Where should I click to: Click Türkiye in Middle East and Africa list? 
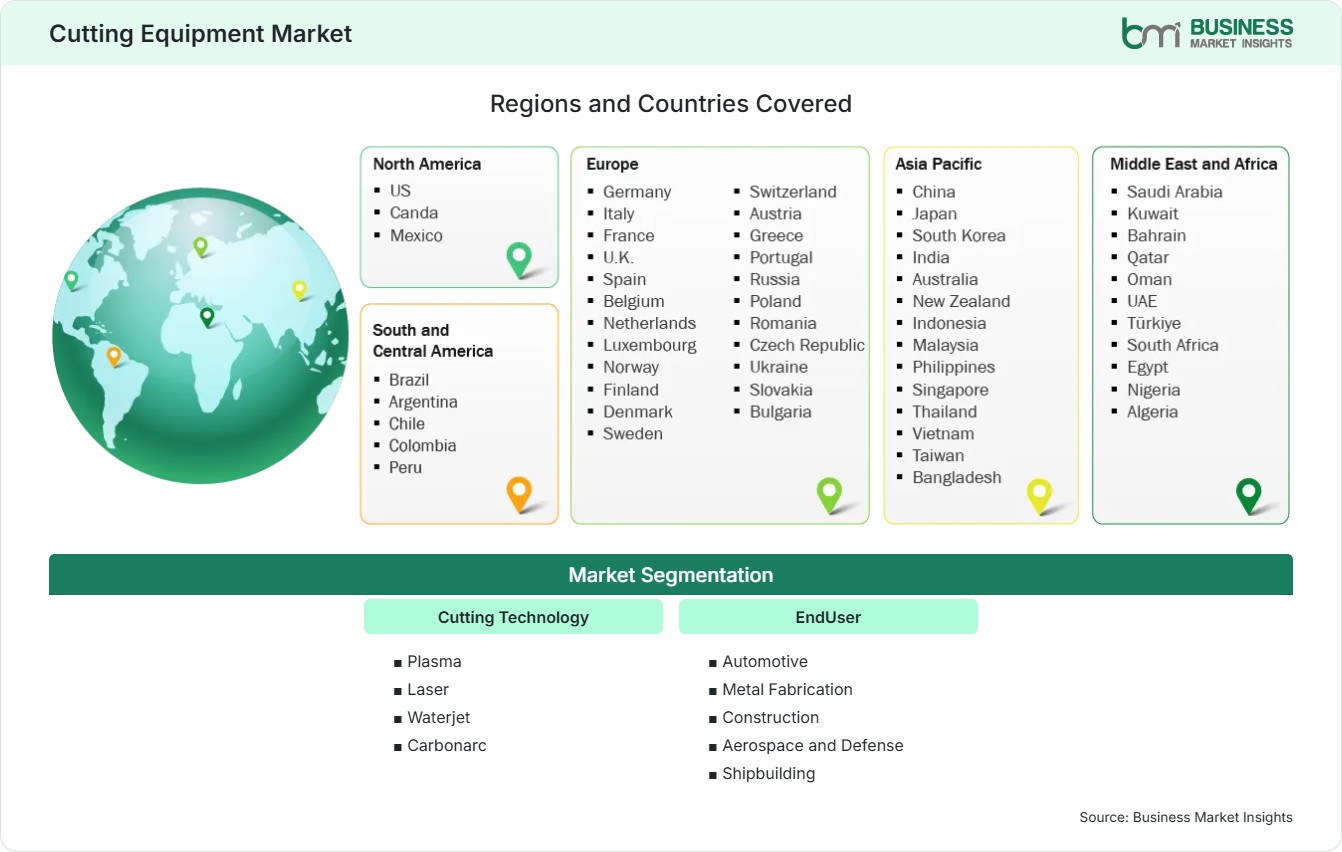[x=1154, y=324]
